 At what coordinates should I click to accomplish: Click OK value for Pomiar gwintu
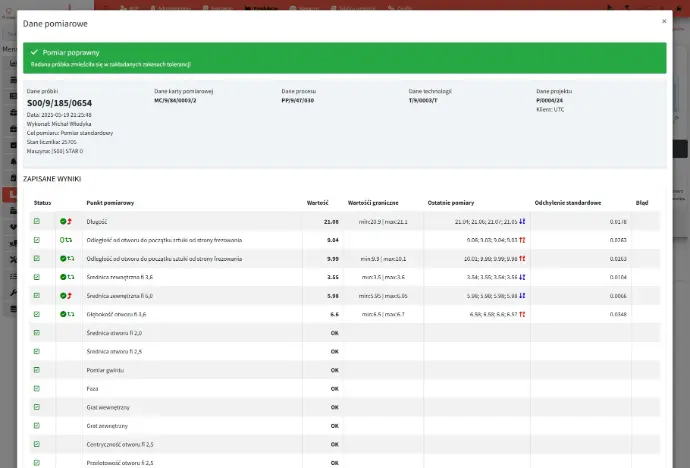click(x=334, y=370)
